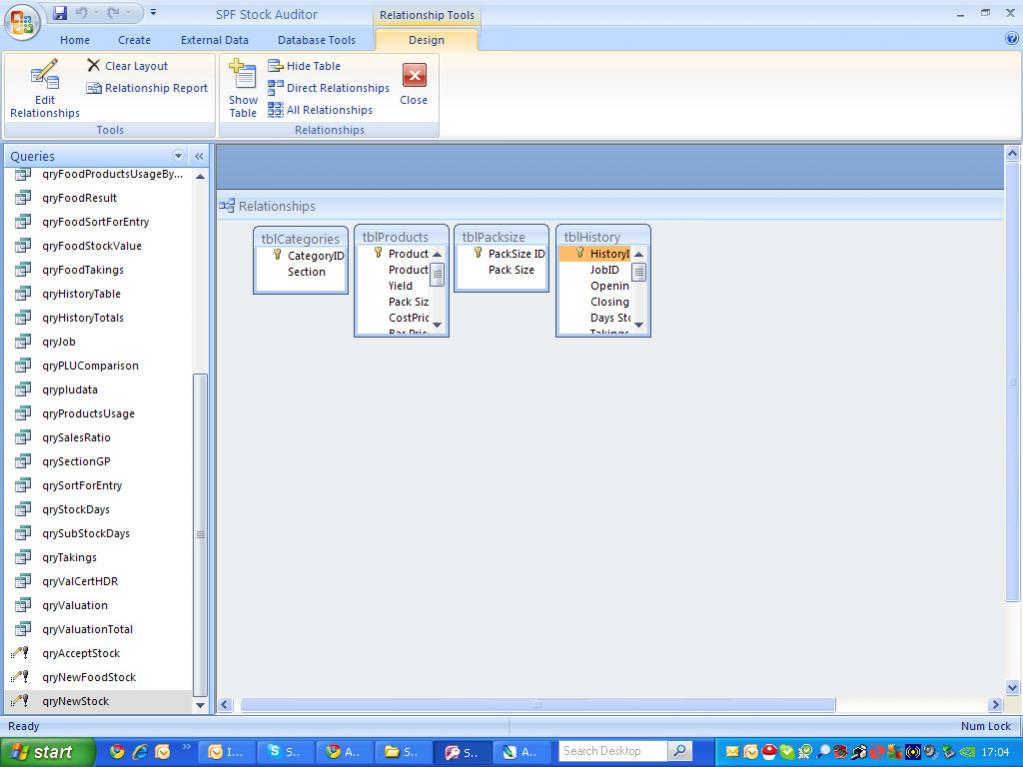Switch to the Home ribbon tab

tap(75, 40)
